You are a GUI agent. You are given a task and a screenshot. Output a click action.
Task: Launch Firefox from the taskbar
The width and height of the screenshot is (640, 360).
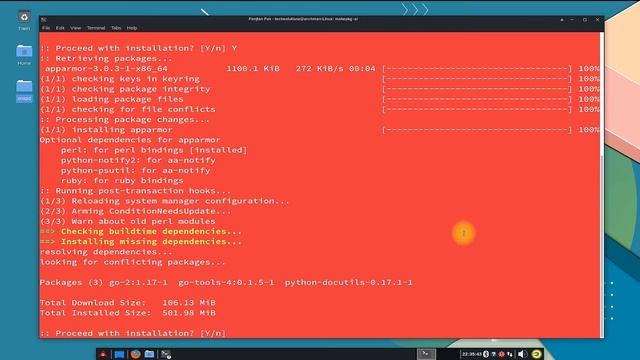tap(135, 354)
